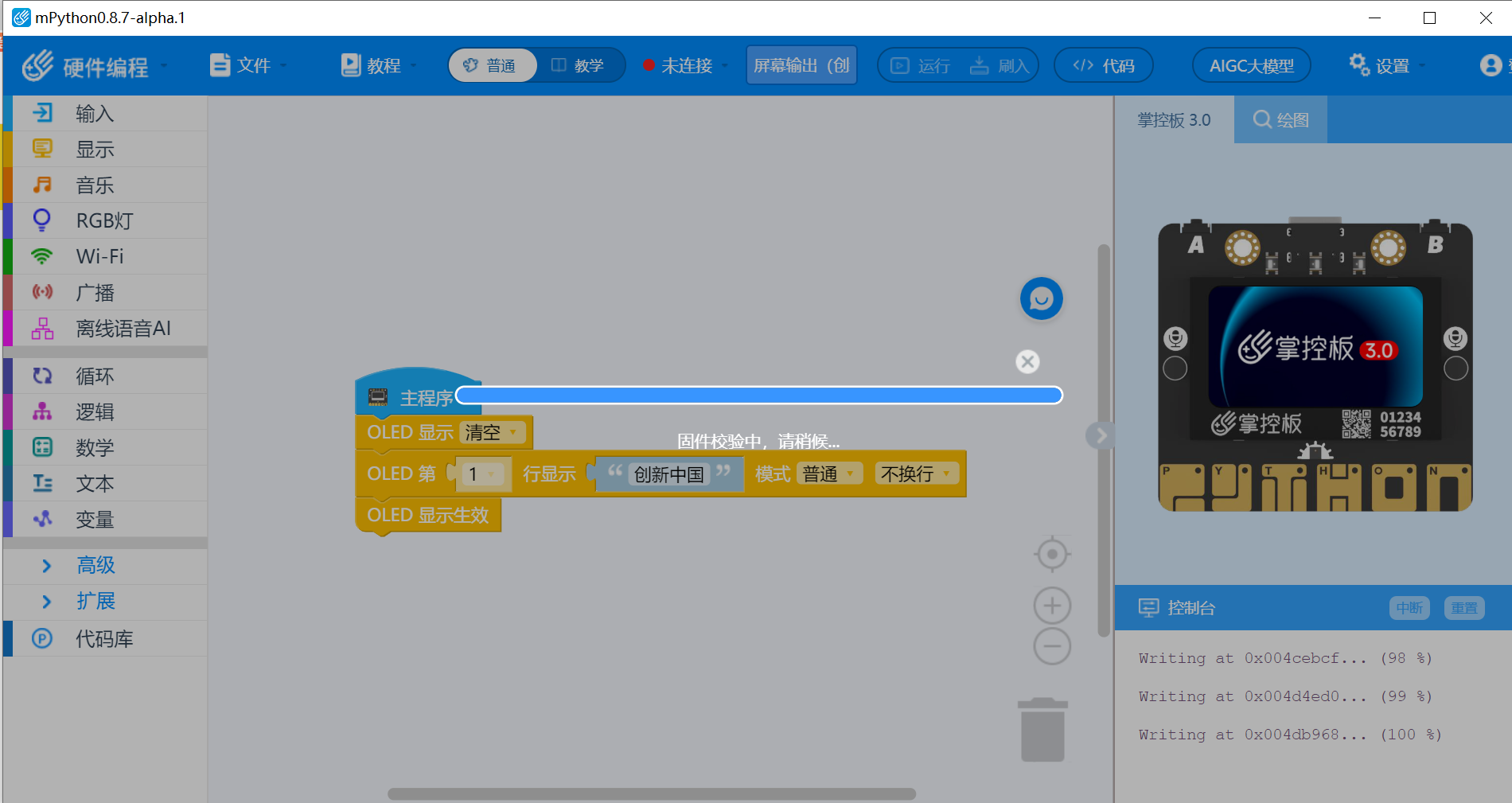Switch to 代码 view
1512x803 pixels.
[x=1103, y=65]
